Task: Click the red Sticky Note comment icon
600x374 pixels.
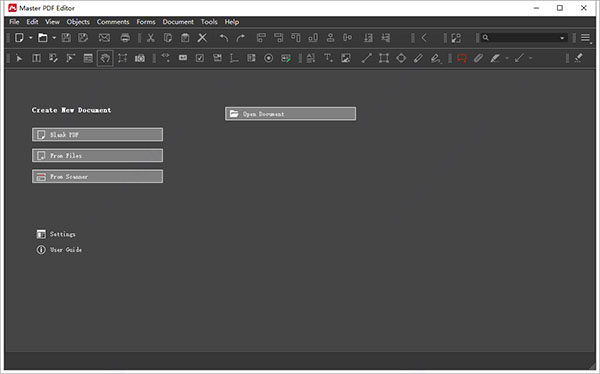Action: tap(461, 58)
